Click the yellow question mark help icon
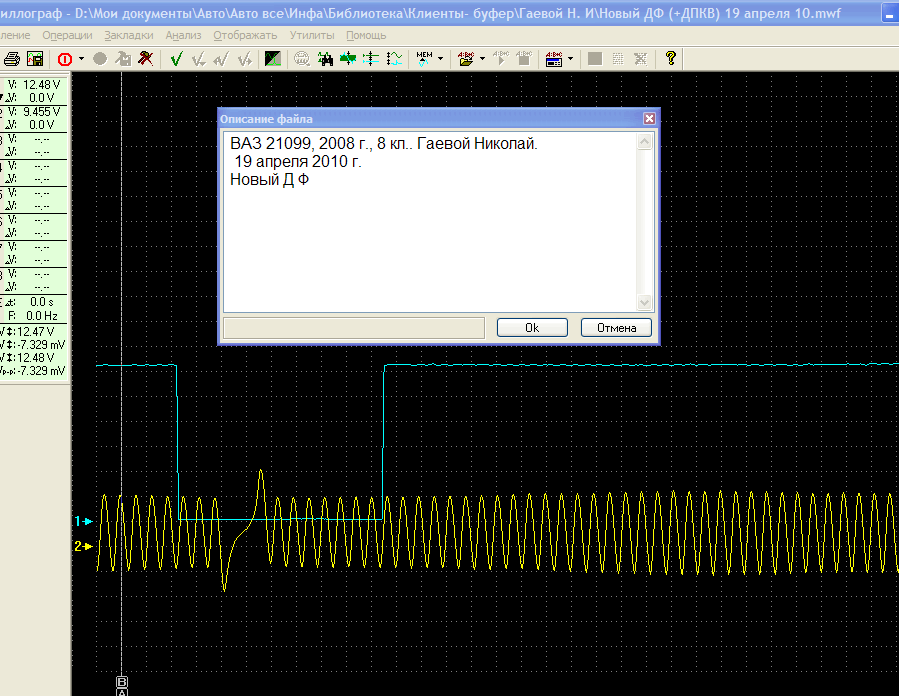 tap(671, 58)
